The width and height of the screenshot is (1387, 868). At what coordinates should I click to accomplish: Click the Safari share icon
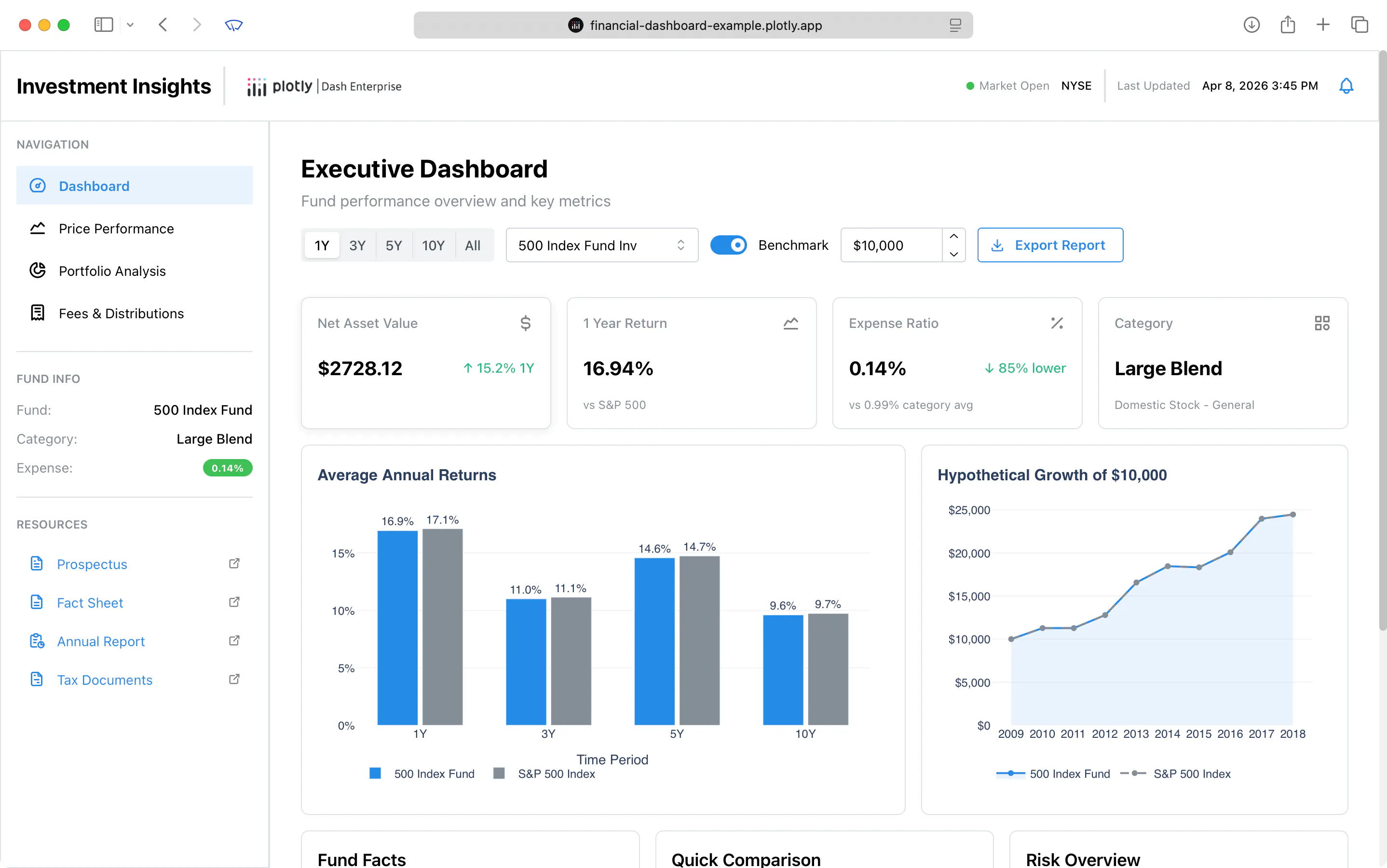click(x=1288, y=25)
